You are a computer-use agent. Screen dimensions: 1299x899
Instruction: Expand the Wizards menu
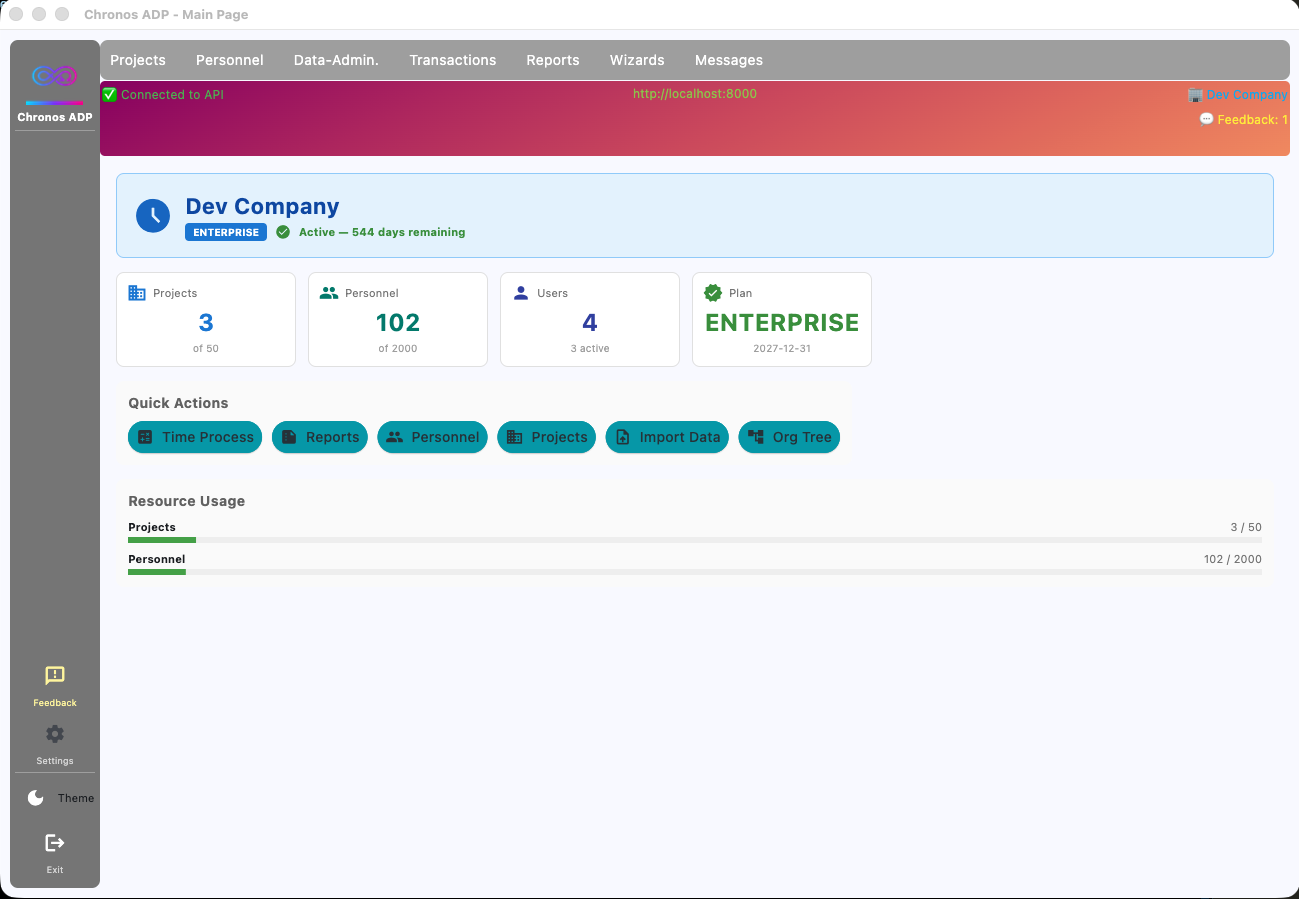click(x=637, y=60)
